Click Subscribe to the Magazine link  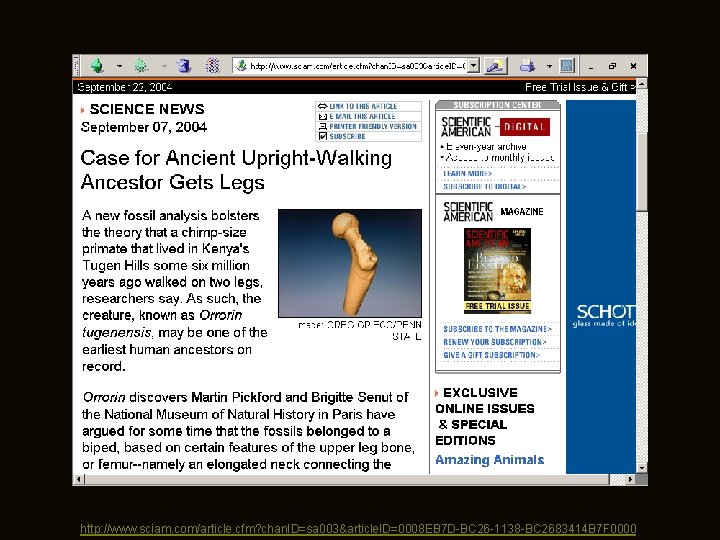497,329
